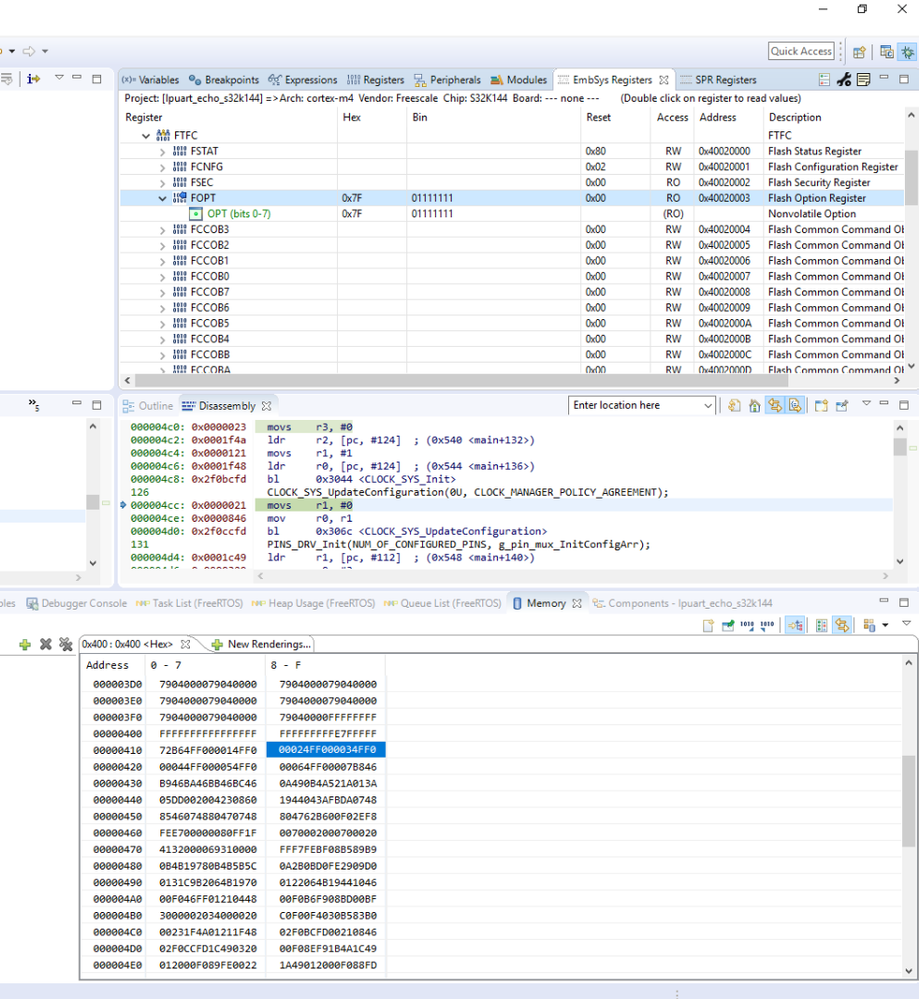Click the Export memory 1010 icon
The height and width of the screenshot is (999, 919).
pyautogui.click(x=767, y=626)
